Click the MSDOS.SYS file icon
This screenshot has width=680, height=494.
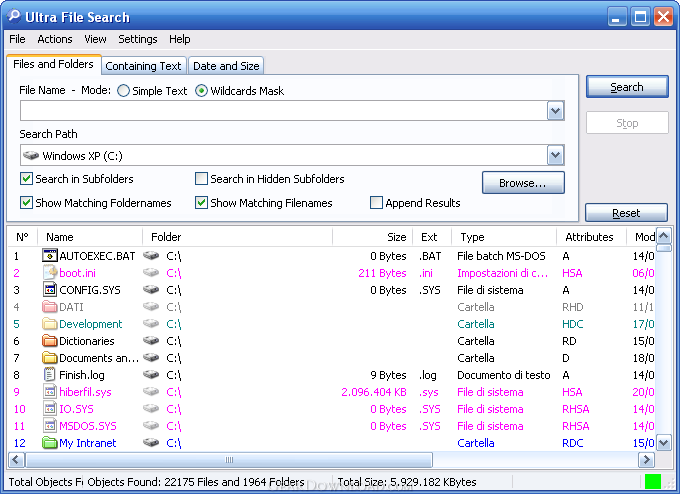[49, 426]
